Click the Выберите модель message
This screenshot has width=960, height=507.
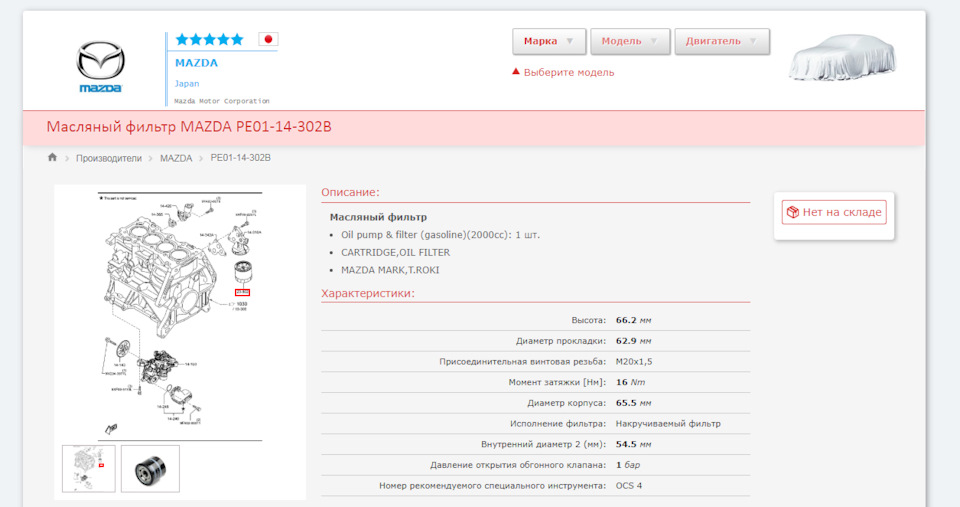[569, 72]
